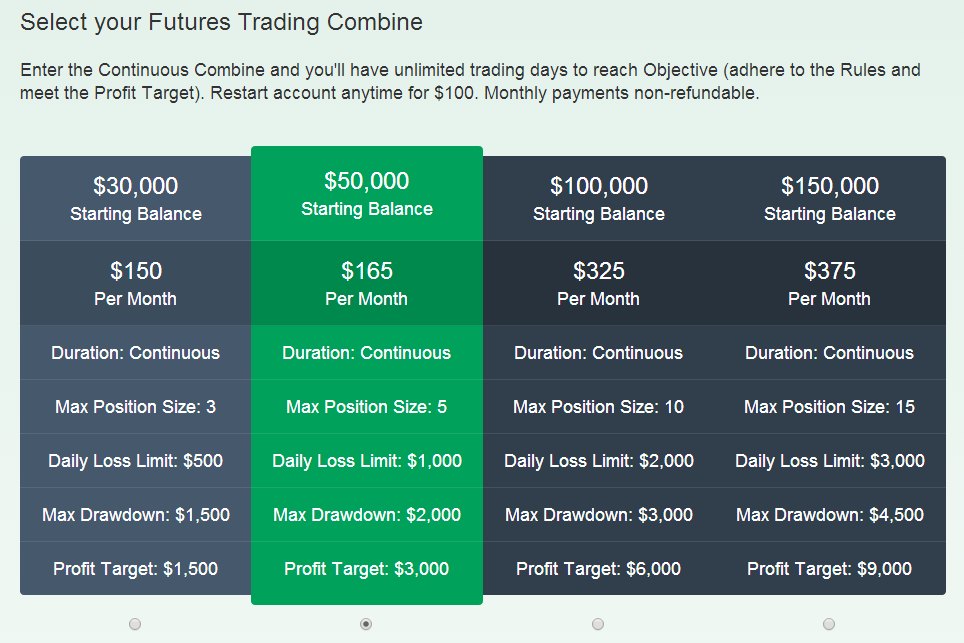Click the $165 Per Month price cell
Screen dimensions: 964x643
367,283
